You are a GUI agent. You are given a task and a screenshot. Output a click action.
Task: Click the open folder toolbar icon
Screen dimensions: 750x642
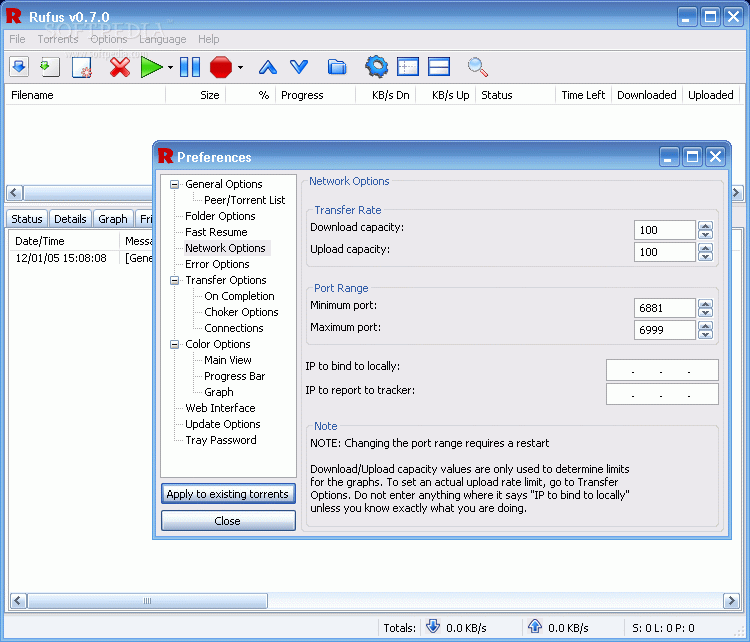(337, 66)
